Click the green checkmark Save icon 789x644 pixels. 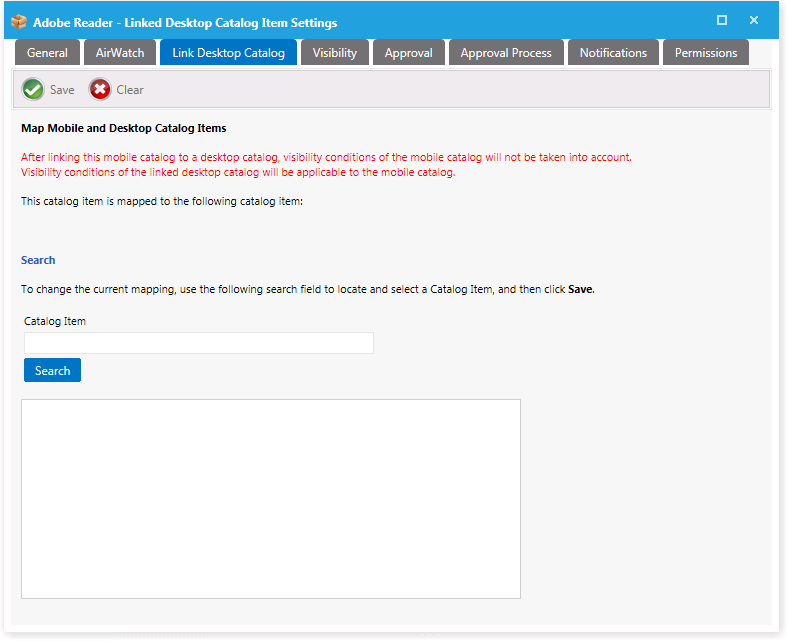point(33,90)
